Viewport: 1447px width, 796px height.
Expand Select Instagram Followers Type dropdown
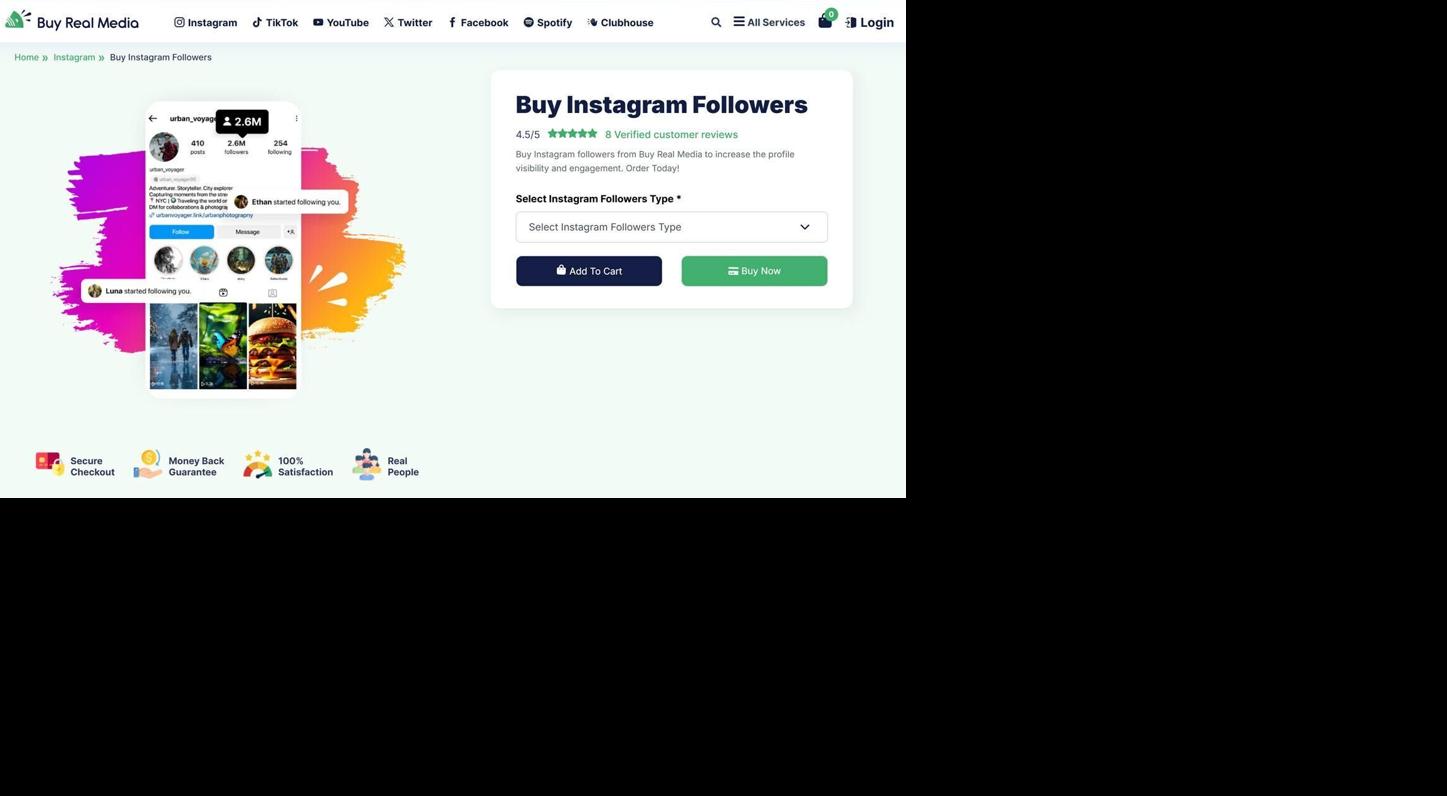pos(671,227)
